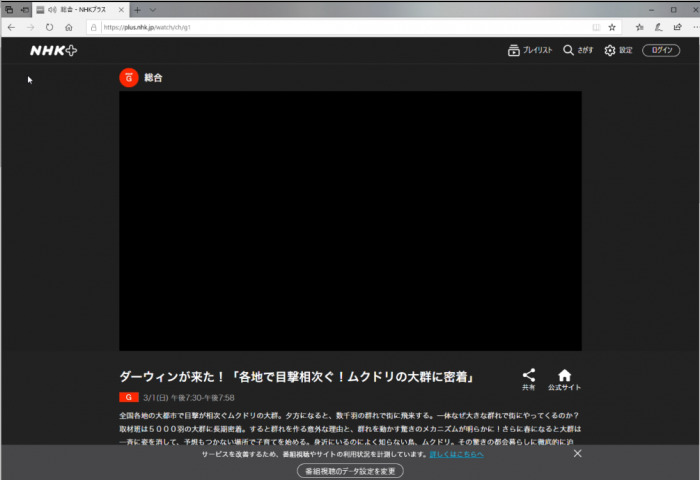
Task: Open a new tab
Action: 138,9
